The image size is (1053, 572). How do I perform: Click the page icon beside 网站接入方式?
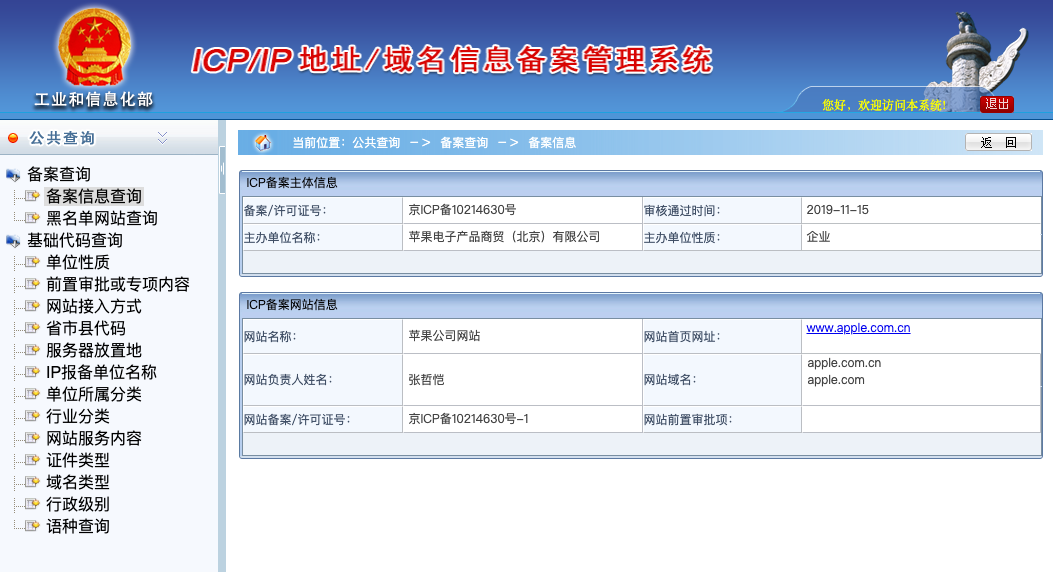(x=32, y=306)
